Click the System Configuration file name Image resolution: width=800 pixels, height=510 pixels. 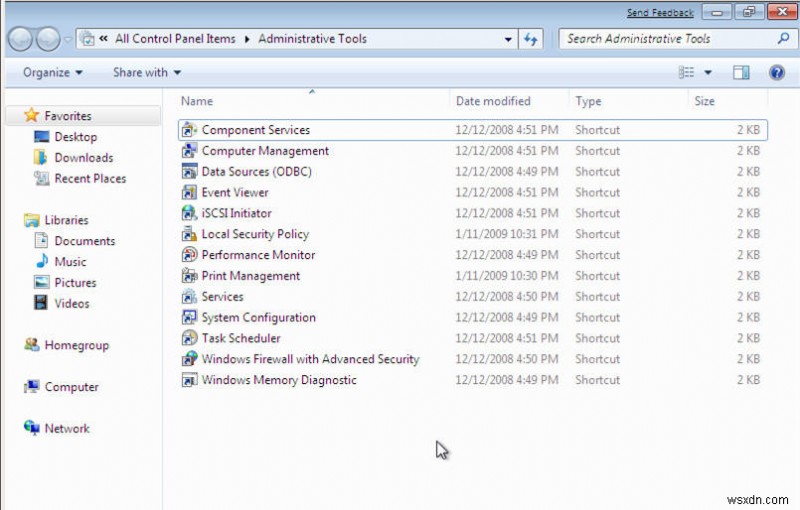(x=259, y=318)
